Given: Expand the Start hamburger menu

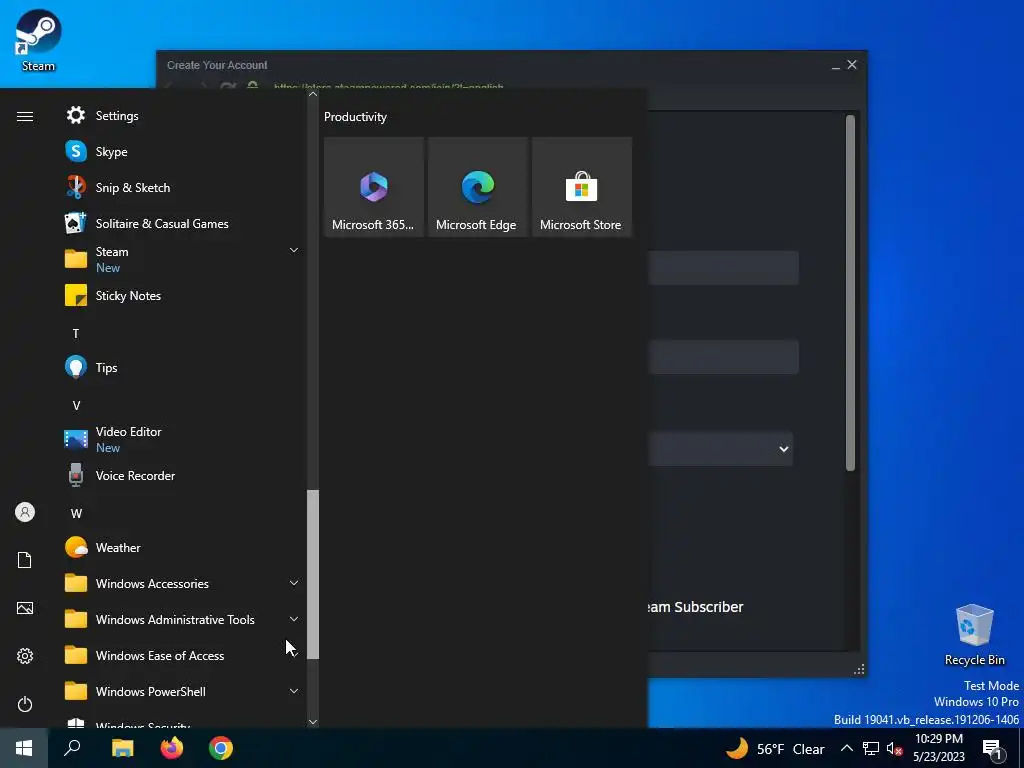Looking at the screenshot, I should coord(25,116).
